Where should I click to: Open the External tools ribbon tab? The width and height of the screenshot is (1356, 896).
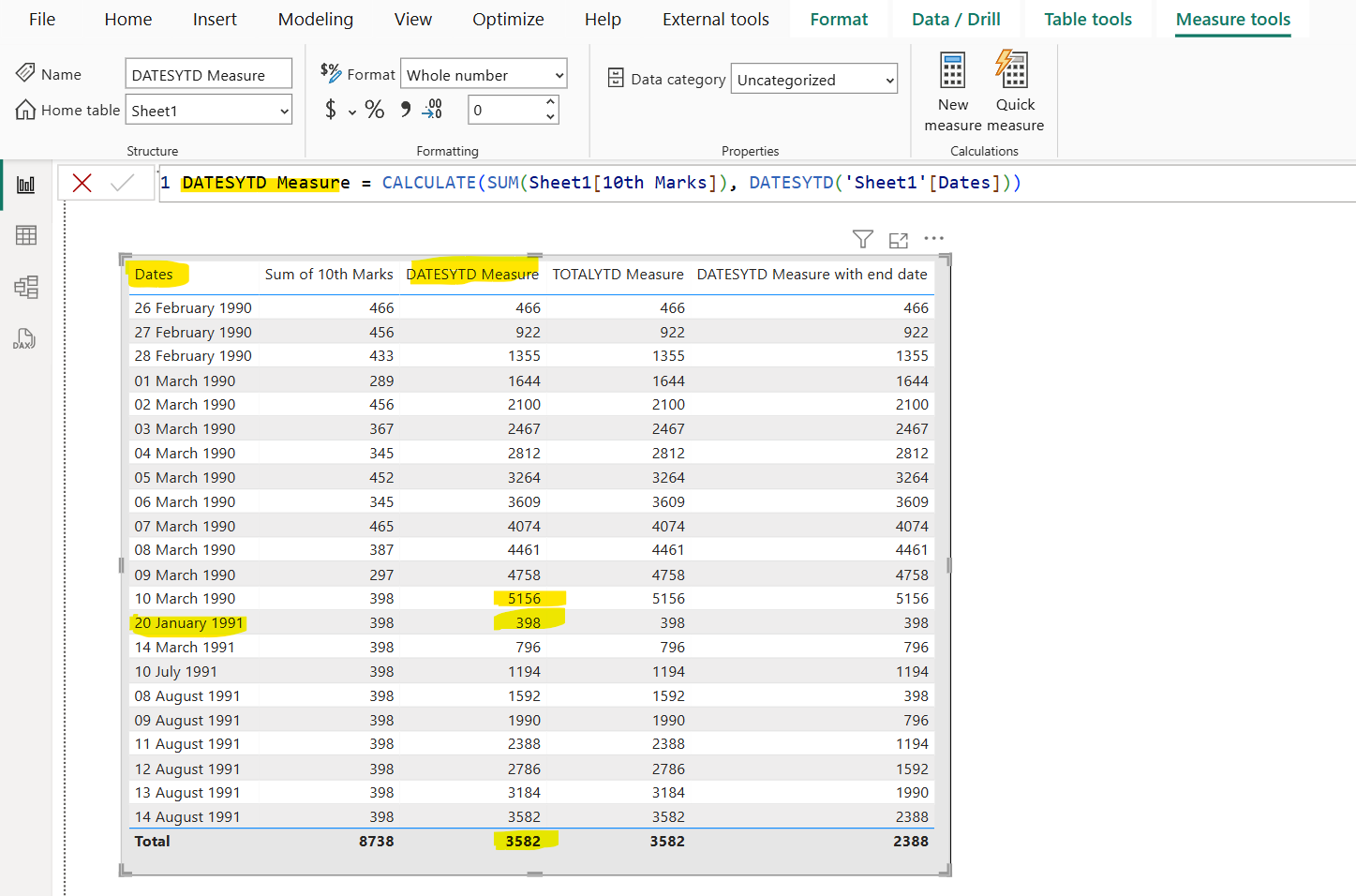pyautogui.click(x=715, y=19)
